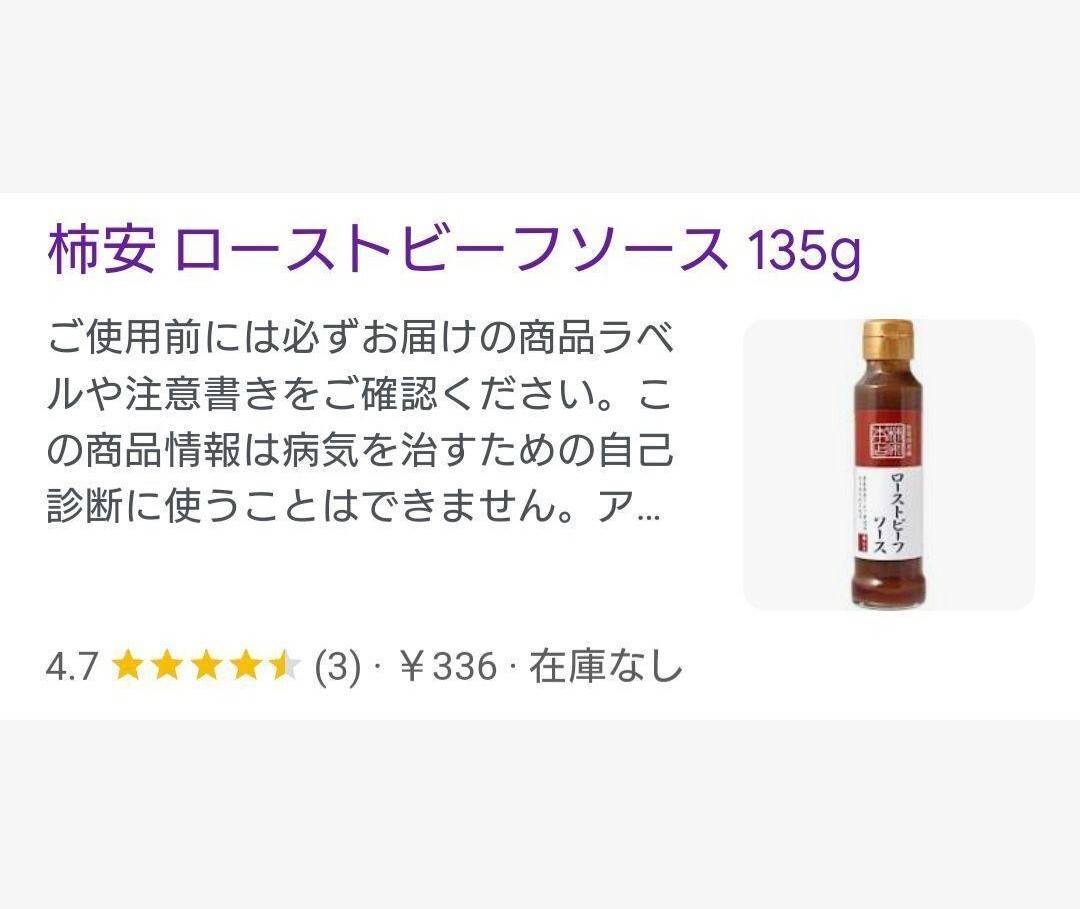Click the ￥336 price text
The height and width of the screenshot is (909, 1080).
(x=448, y=667)
